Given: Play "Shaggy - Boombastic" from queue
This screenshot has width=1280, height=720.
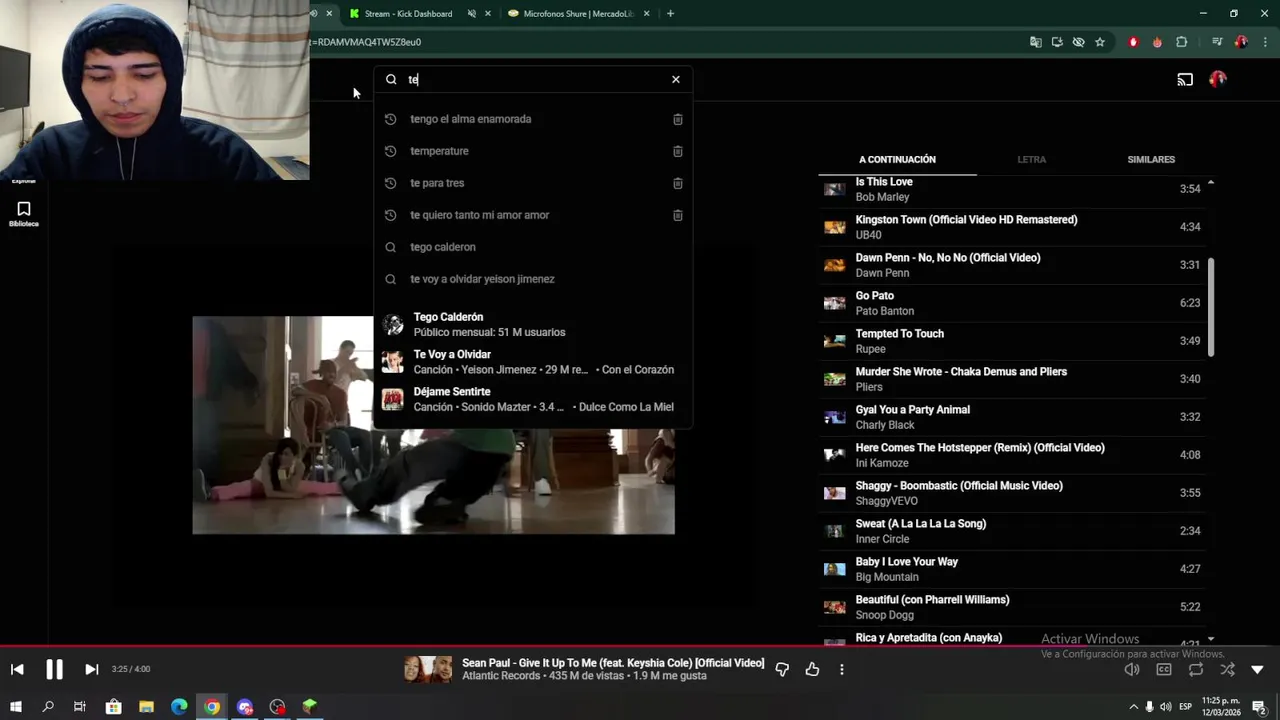Looking at the screenshot, I should click(x=1012, y=493).
